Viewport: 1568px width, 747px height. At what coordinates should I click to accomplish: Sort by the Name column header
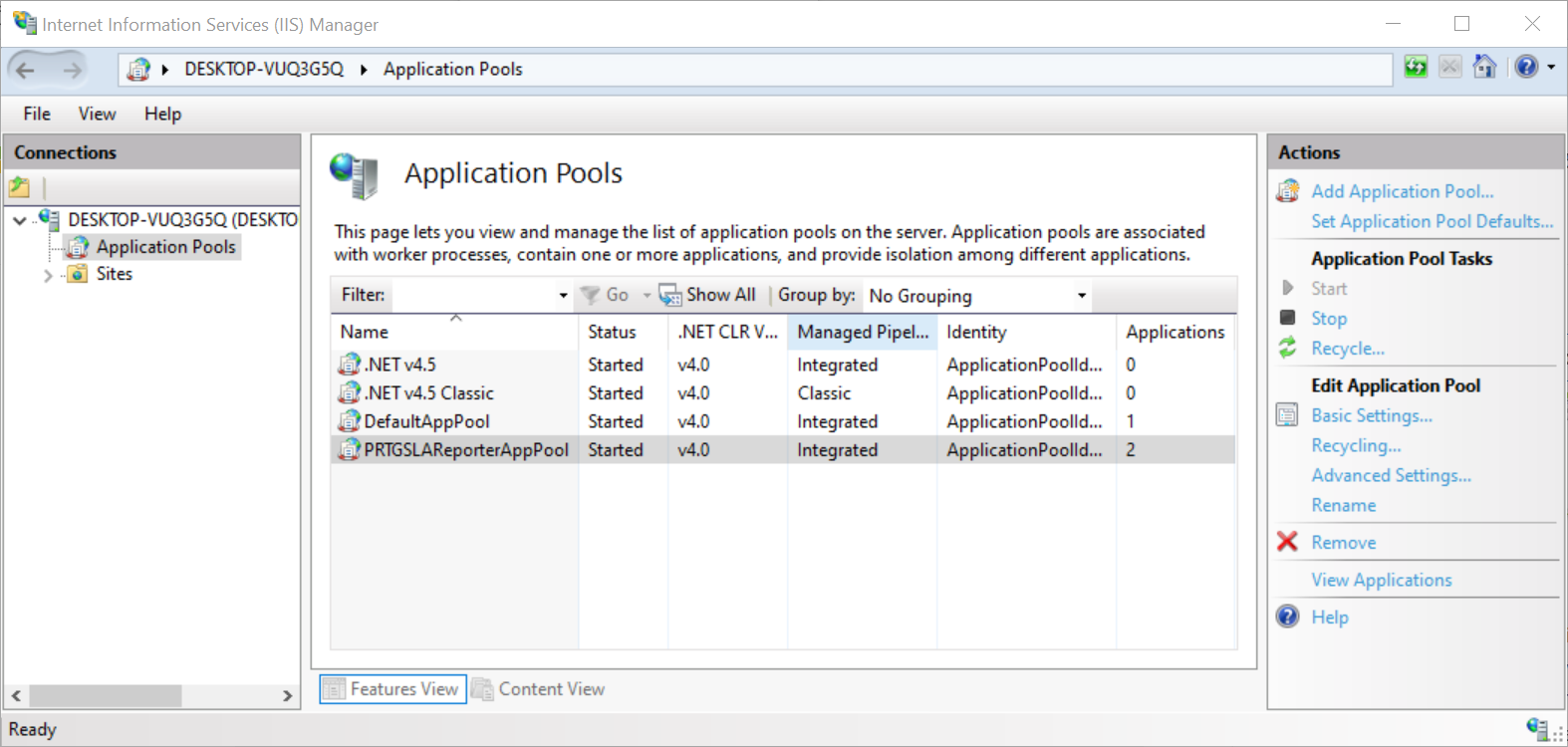(x=454, y=332)
